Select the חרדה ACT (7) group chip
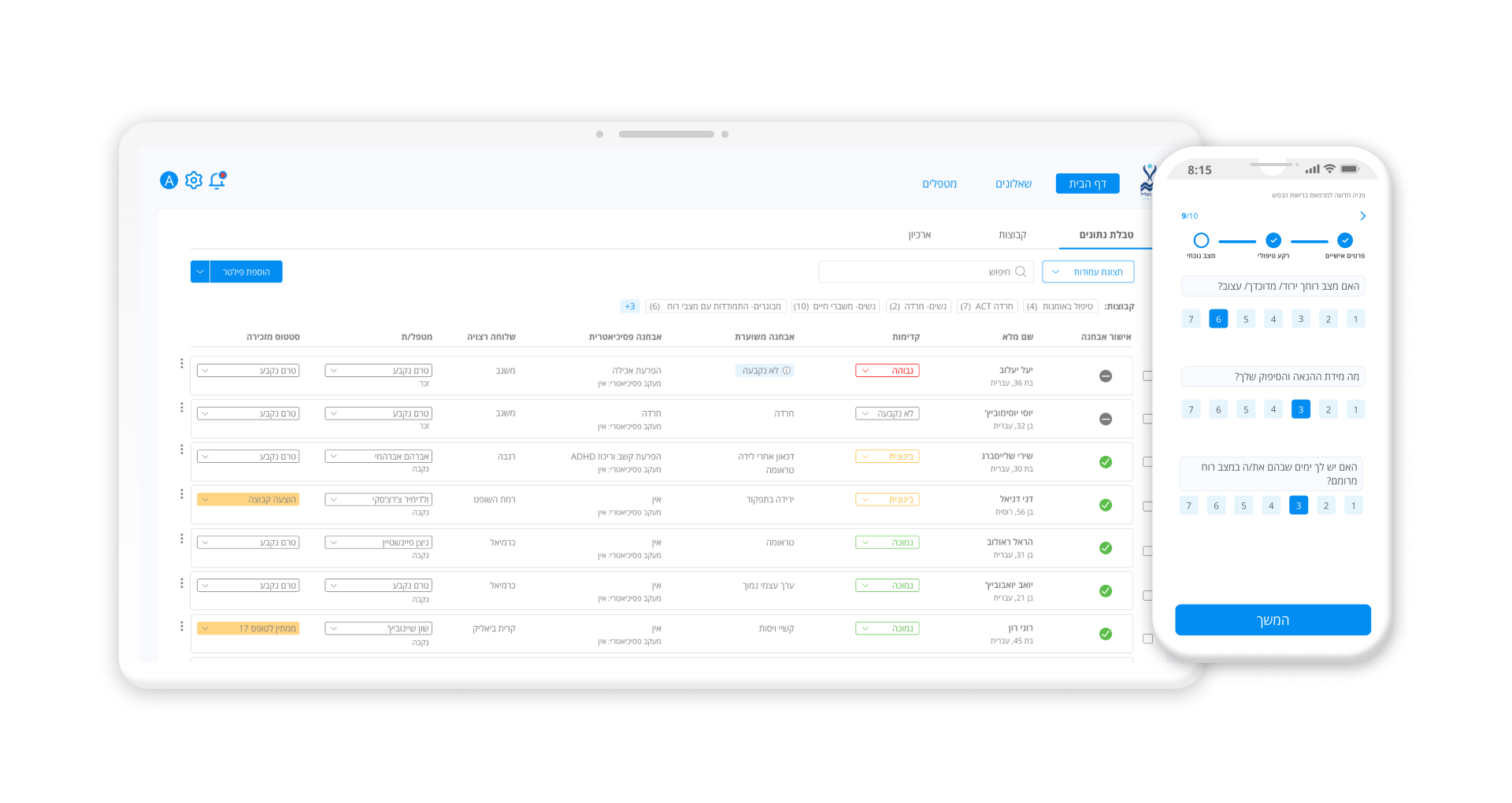Viewport: 1512px width, 803px height. 987,306
